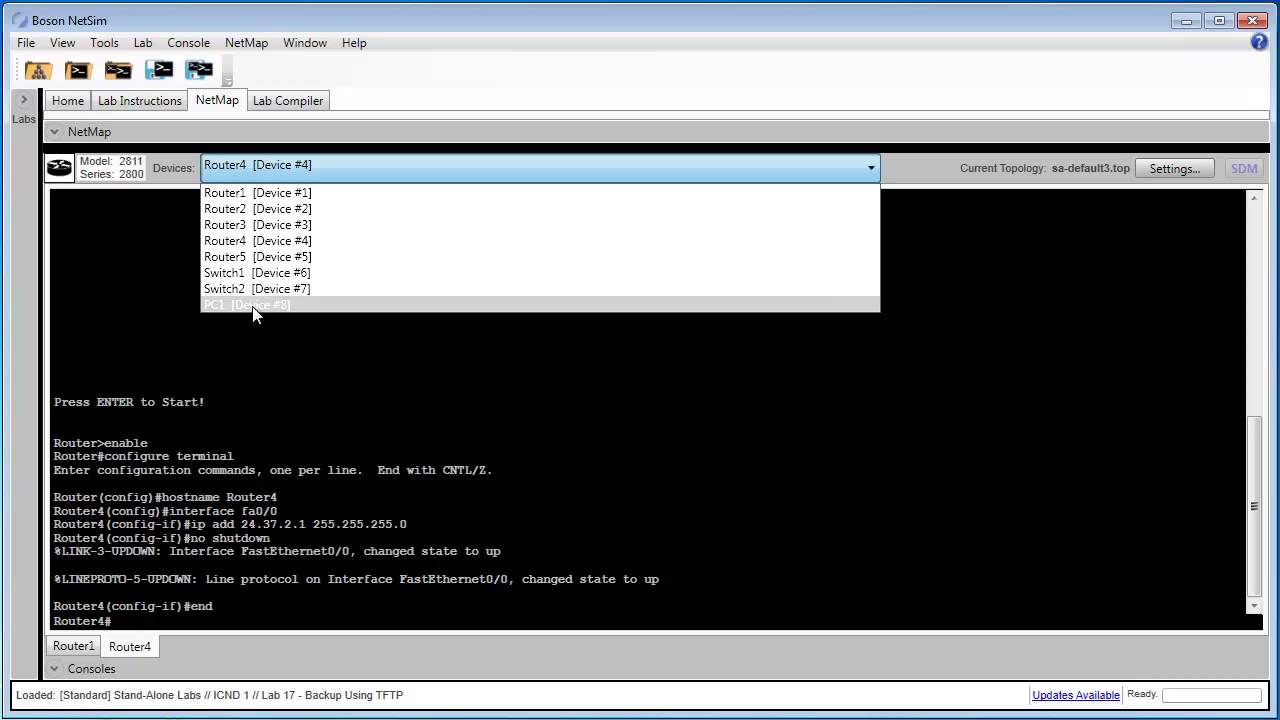
Task: Click the Settings... button
Action: point(1175,168)
